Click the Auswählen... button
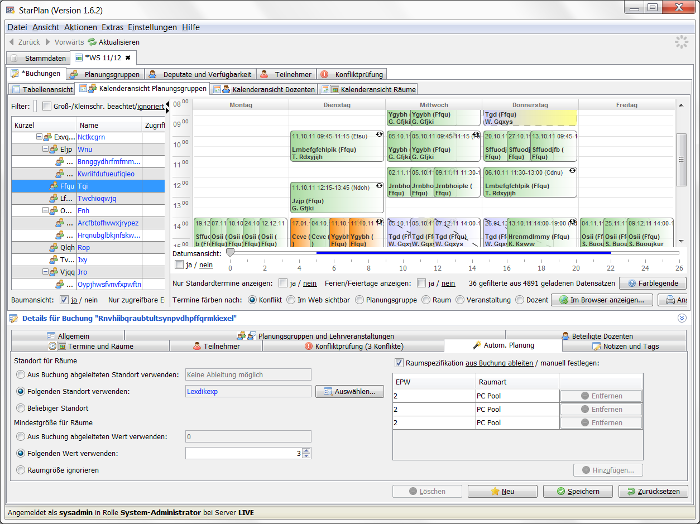Screen dimensions: 700x524 pos(350,391)
